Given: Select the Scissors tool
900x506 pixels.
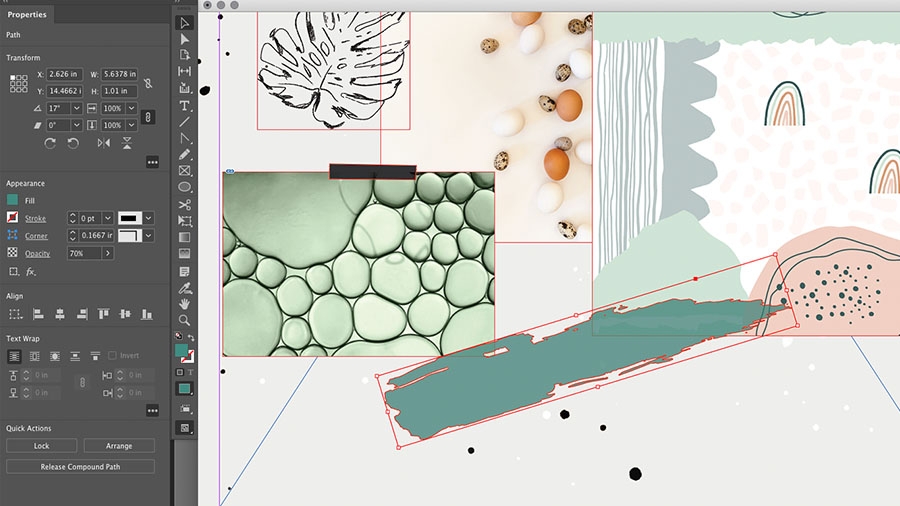Looking at the screenshot, I should click(x=184, y=204).
